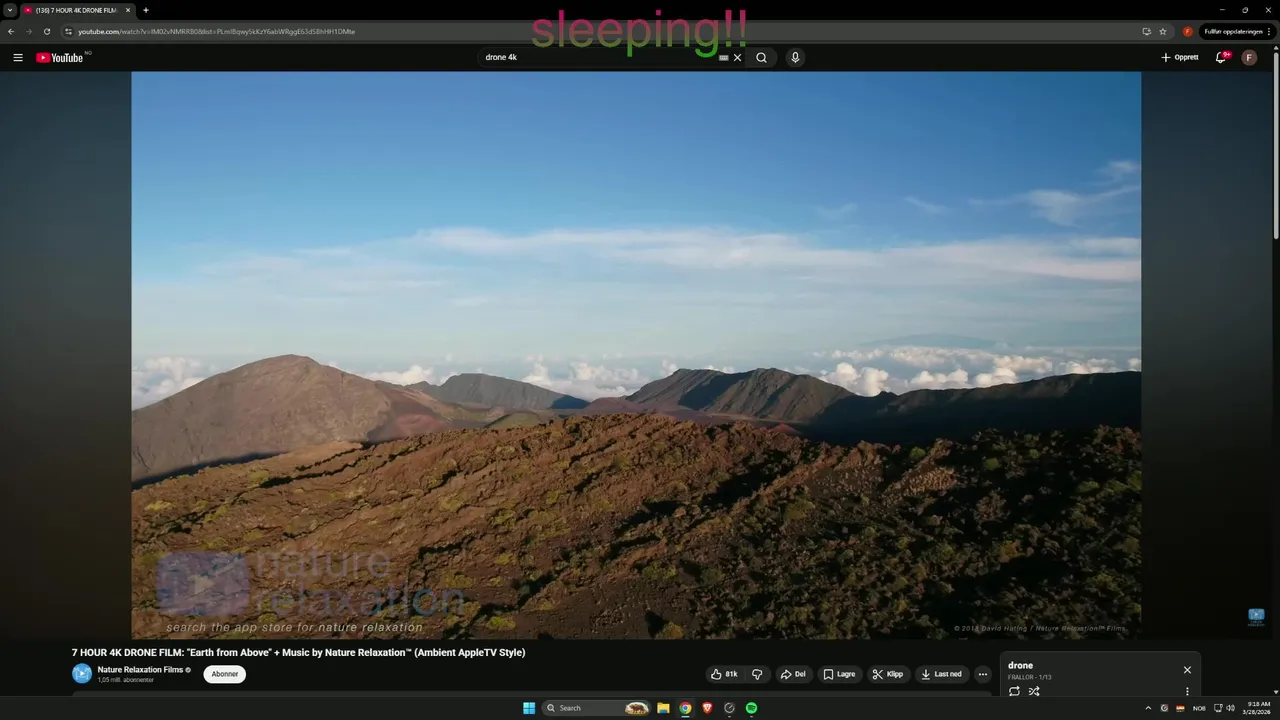The image size is (1280, 720).
Task: Click the browser forward arrow
Action: point(28,31)
